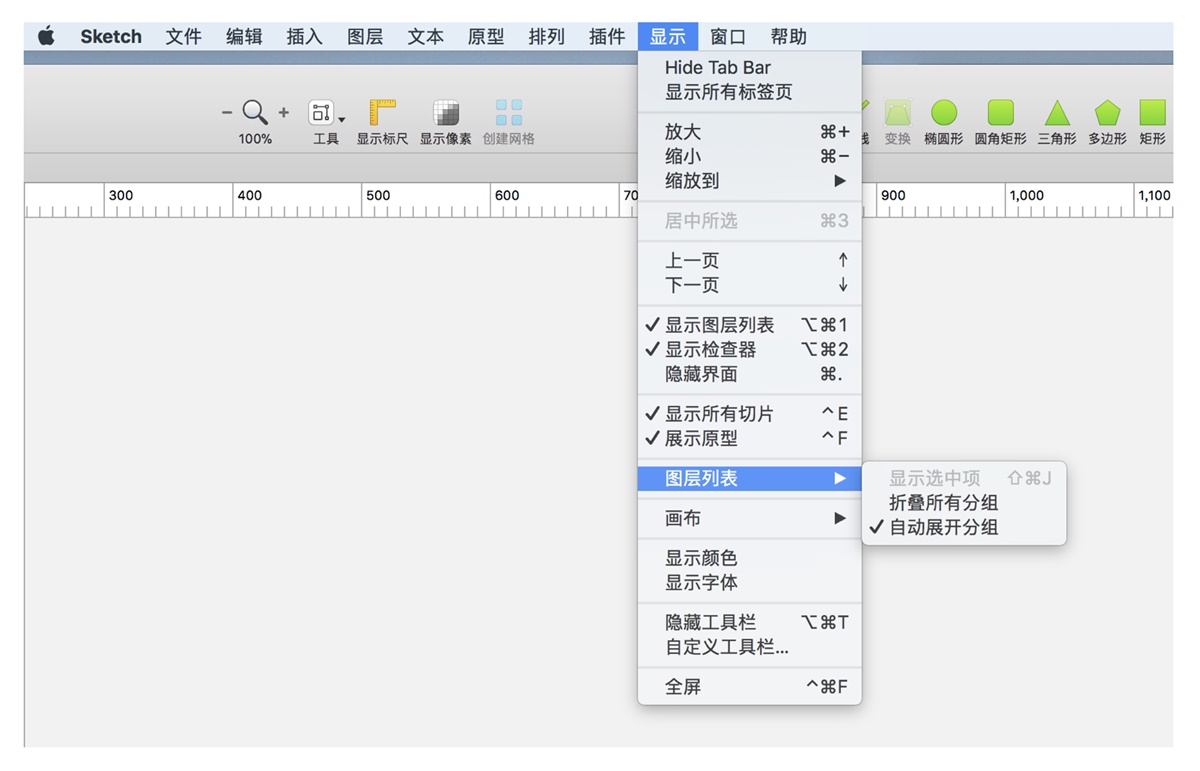
Task: Open the 原型 menu
Action: (x=486, y=37)
